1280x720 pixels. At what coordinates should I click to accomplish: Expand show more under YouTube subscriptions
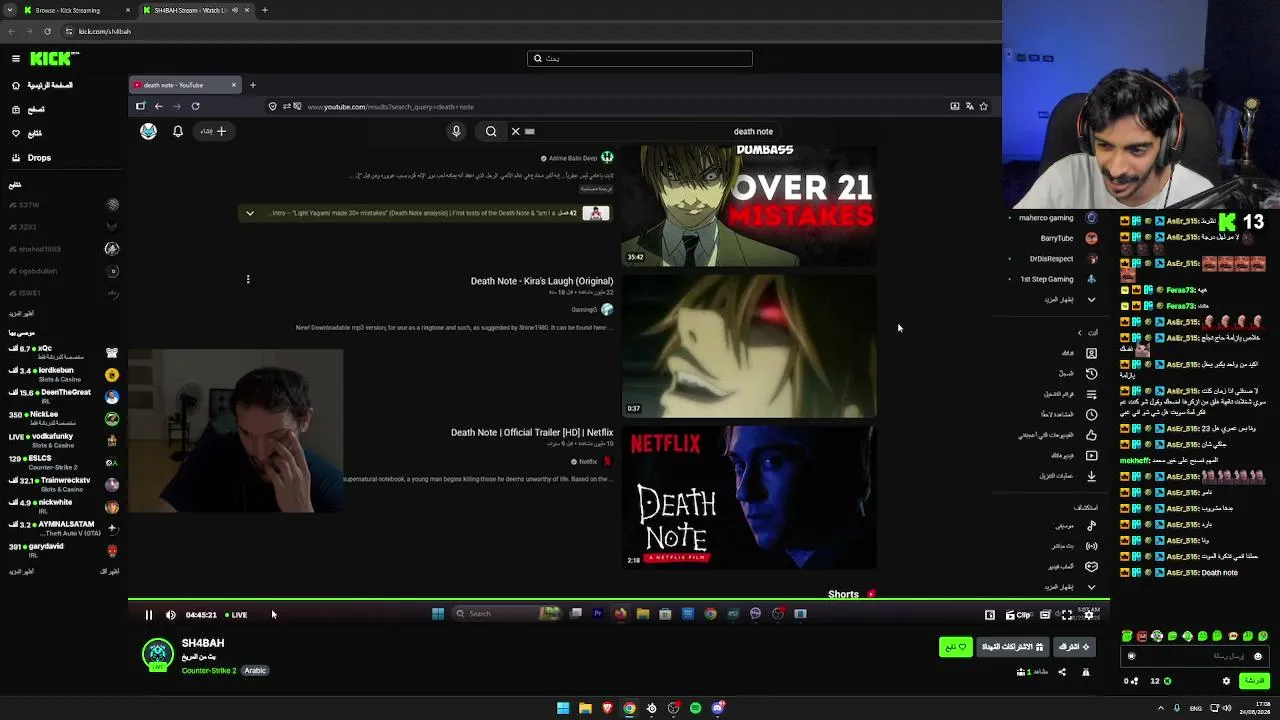point(1070,300)
